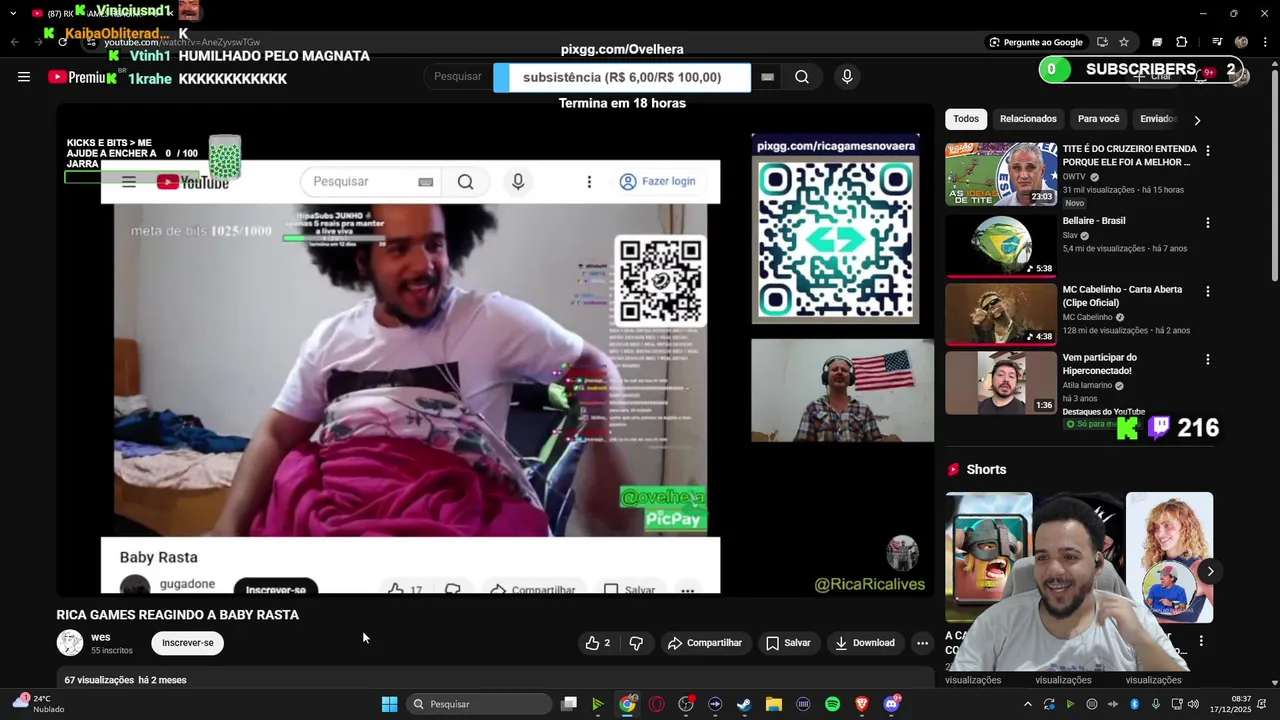Click the Pergunte ao Google button in address bar
1280x720 pixels.
pos(1036,42)
